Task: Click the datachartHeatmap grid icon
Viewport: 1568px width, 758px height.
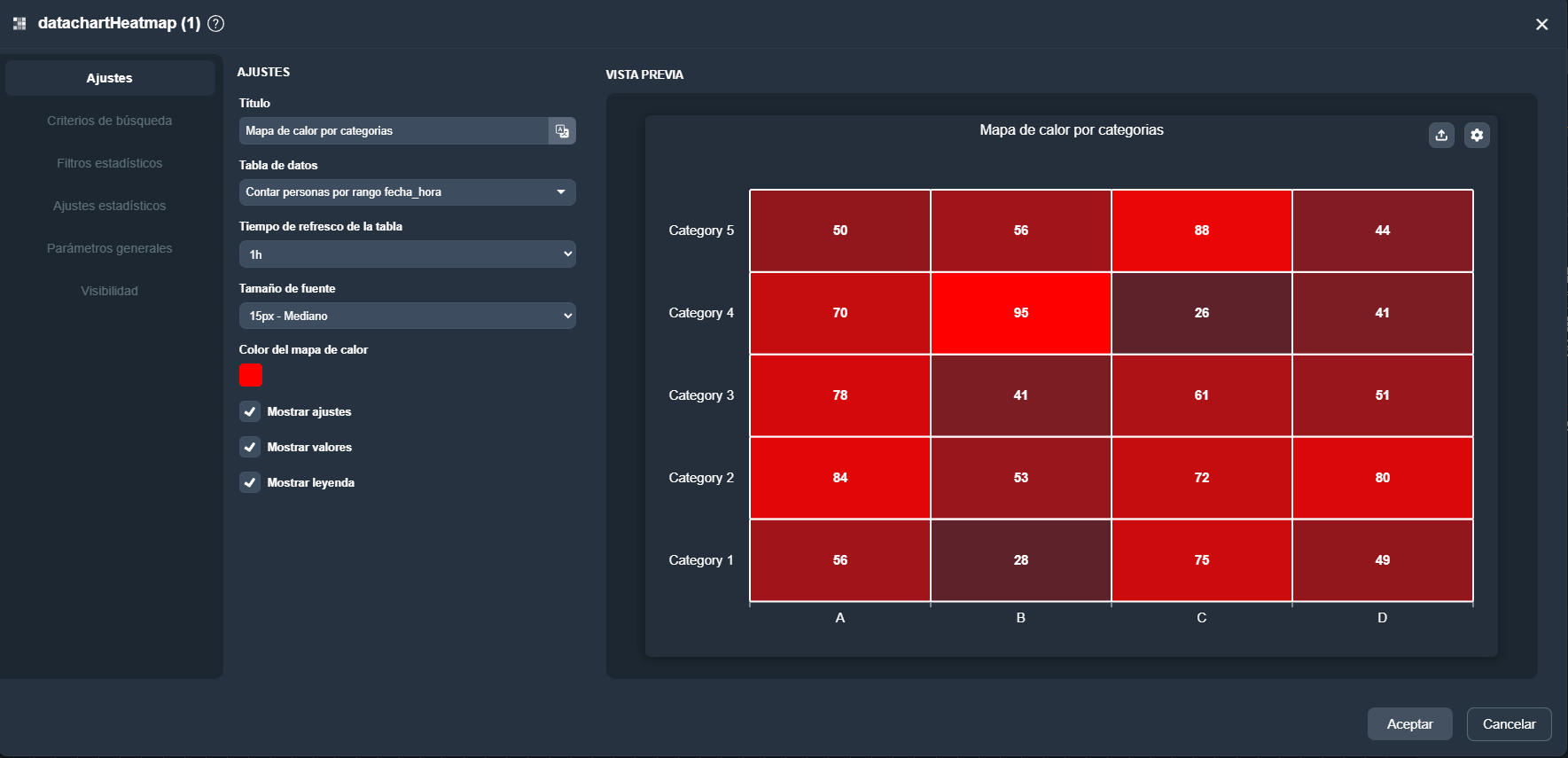Action: click(20, 24)
